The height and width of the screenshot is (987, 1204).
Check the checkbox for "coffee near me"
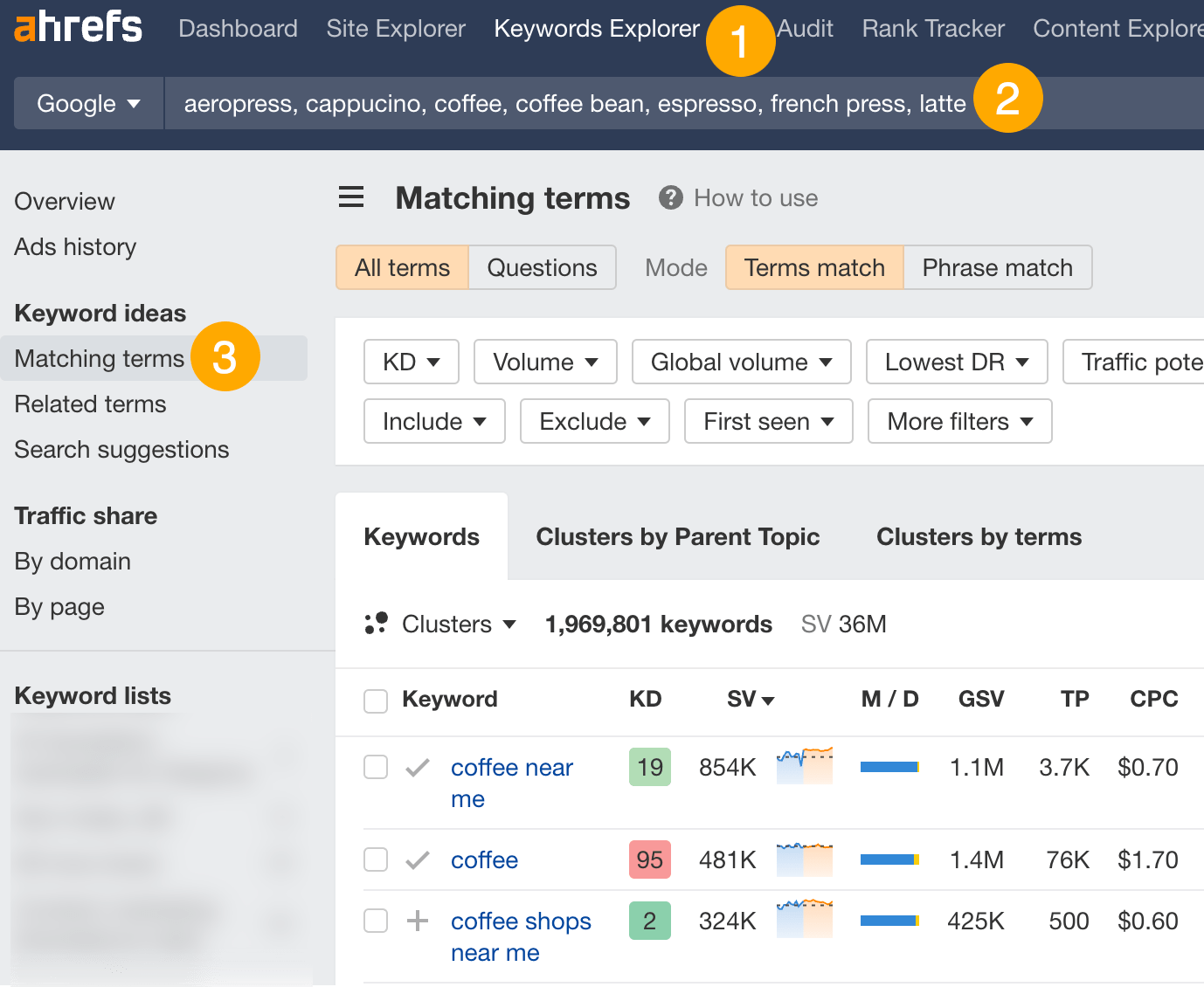[x=376, y=766]
